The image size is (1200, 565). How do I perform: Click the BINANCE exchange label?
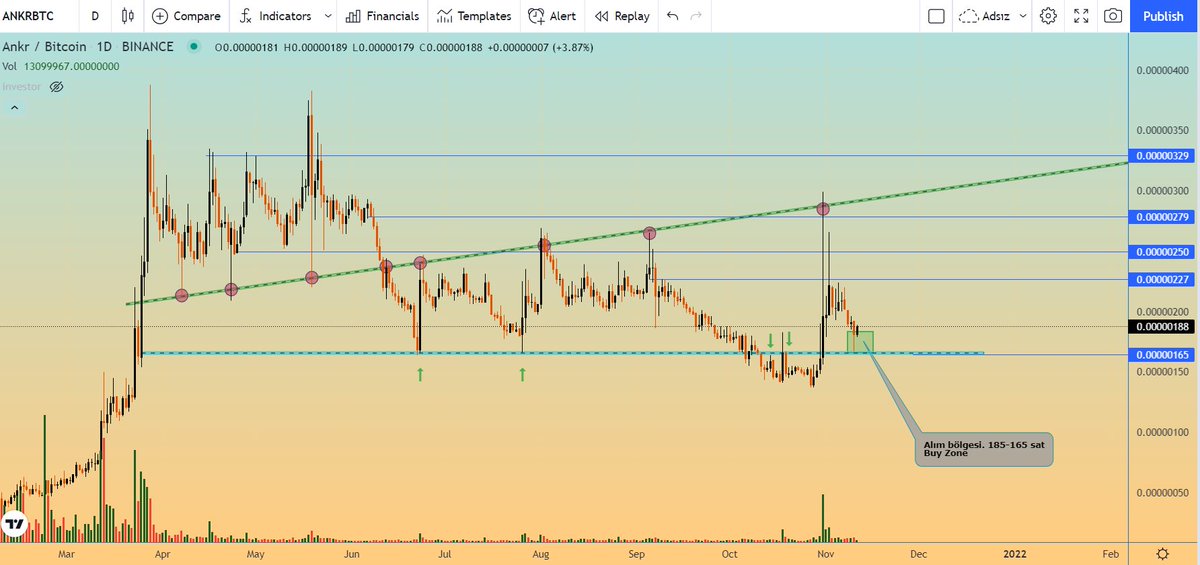tap(146, 47)
